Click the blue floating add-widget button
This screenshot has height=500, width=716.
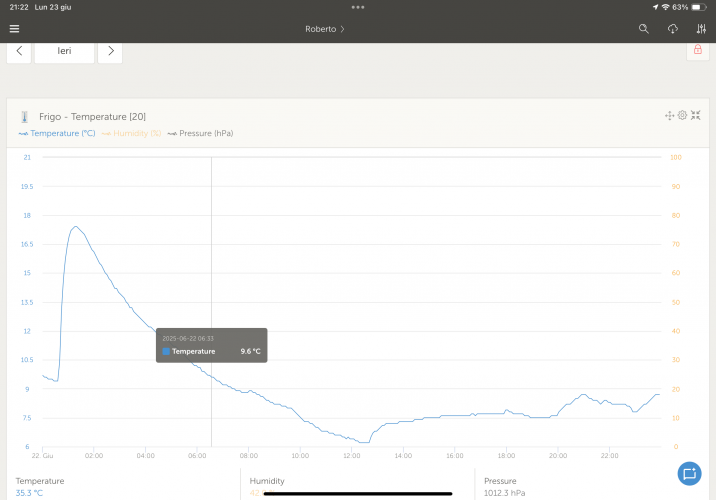pyautogui.click(x=688, y=473)
